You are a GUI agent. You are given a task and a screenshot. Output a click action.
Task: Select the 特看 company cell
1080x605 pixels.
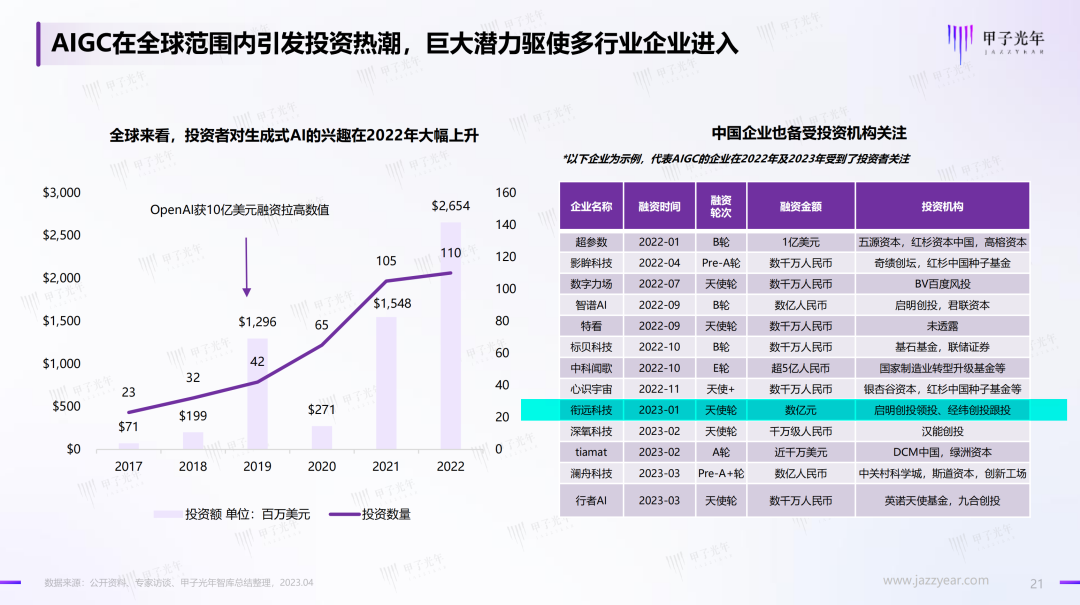click(591, 326)
